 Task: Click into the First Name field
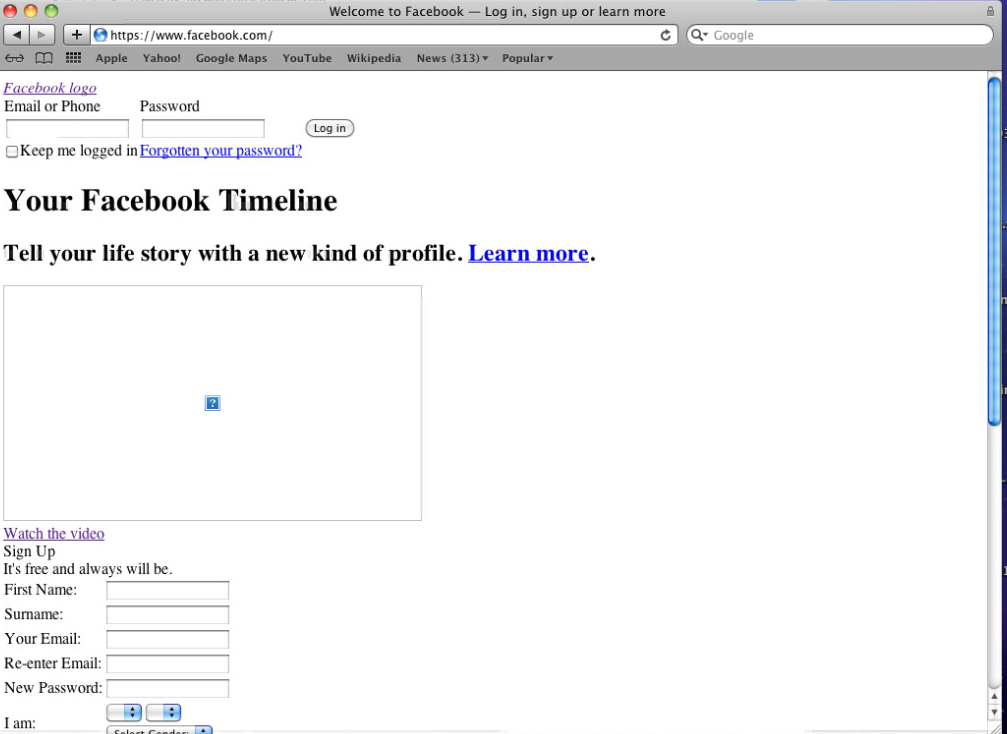[168, 590]
